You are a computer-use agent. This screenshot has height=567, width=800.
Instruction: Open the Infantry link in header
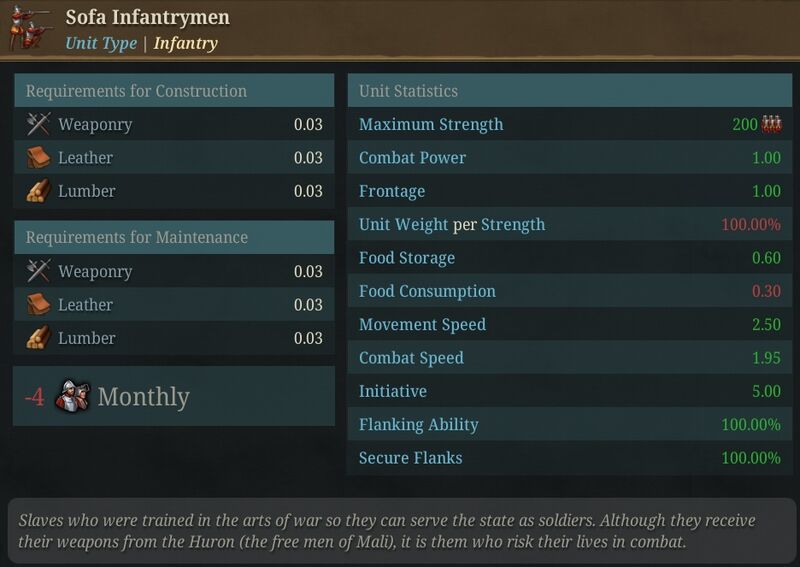[186, 43]
